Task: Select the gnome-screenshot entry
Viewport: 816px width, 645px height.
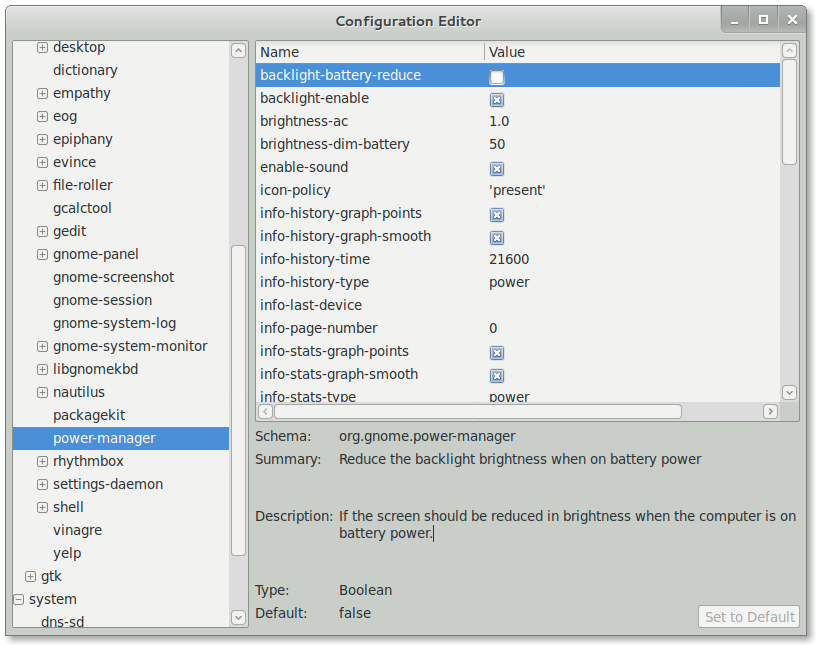Action: [x=113, y=277]
